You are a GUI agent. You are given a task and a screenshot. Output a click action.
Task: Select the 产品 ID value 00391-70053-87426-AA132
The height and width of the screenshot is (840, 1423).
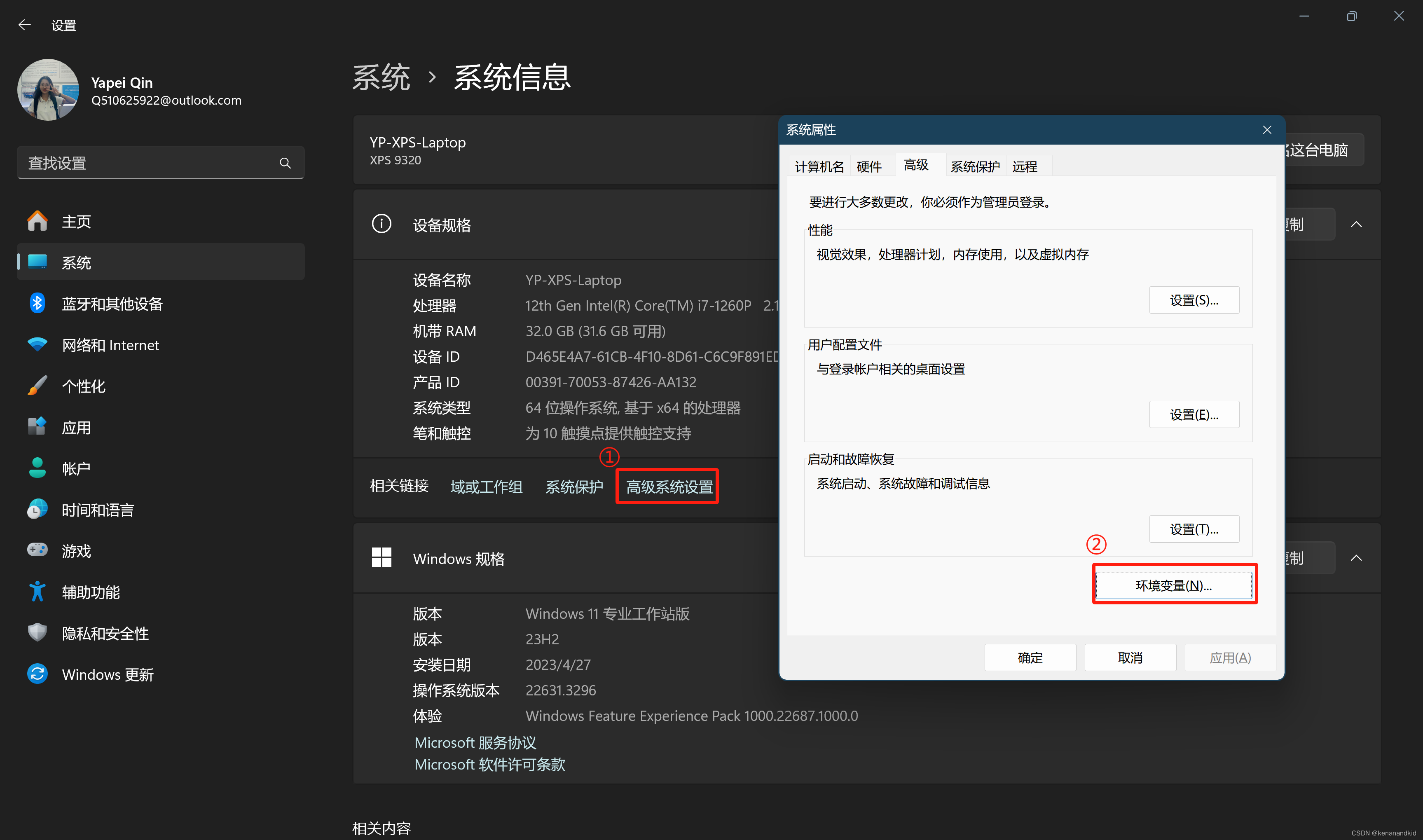coord(611,382)
